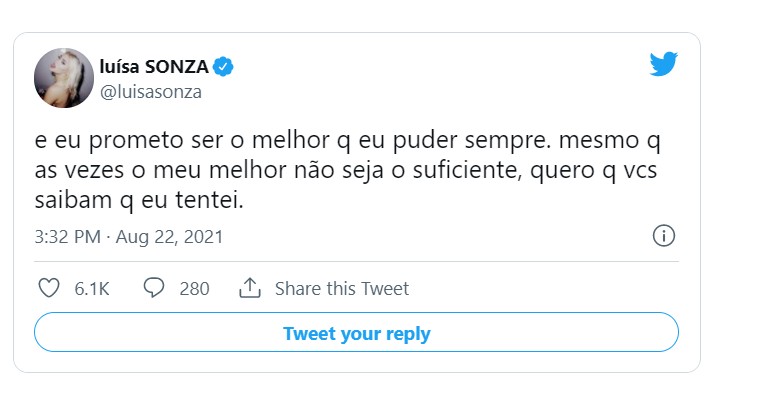The image size is (765, 398).
Task: Open luísa SONZA's round profile picture
Action: coord(63,78)
